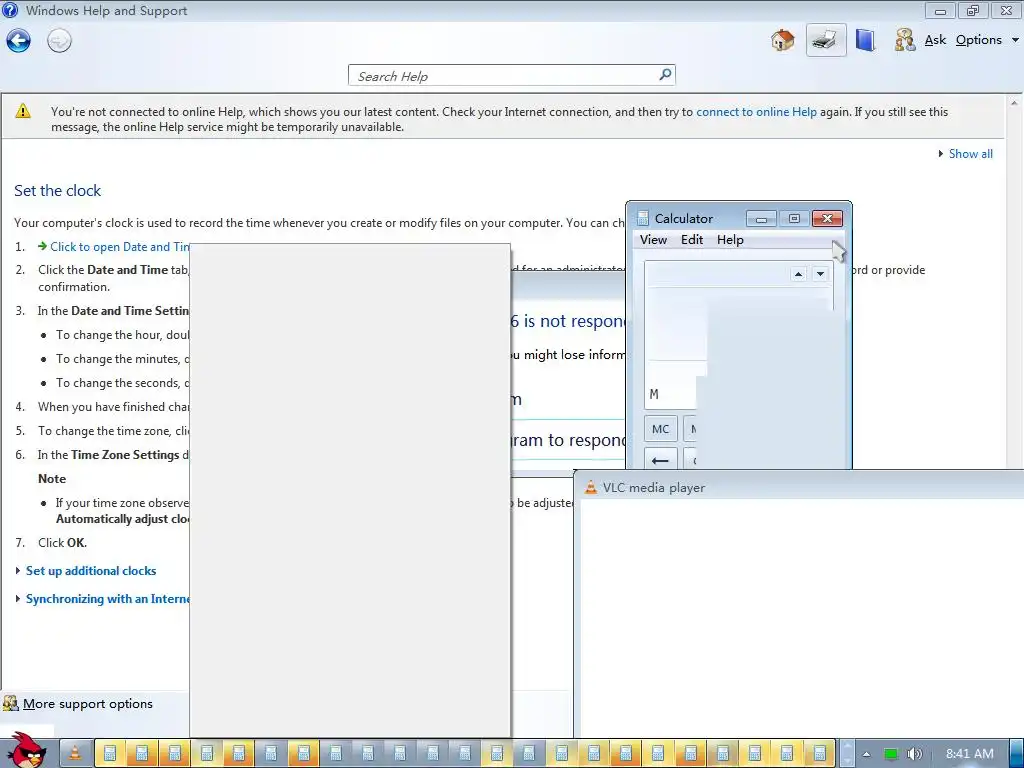The height and width of the screenshot is (768, 1024).
Task: Click Help pane scrollbar up arrow
Action: point(1014,103)
